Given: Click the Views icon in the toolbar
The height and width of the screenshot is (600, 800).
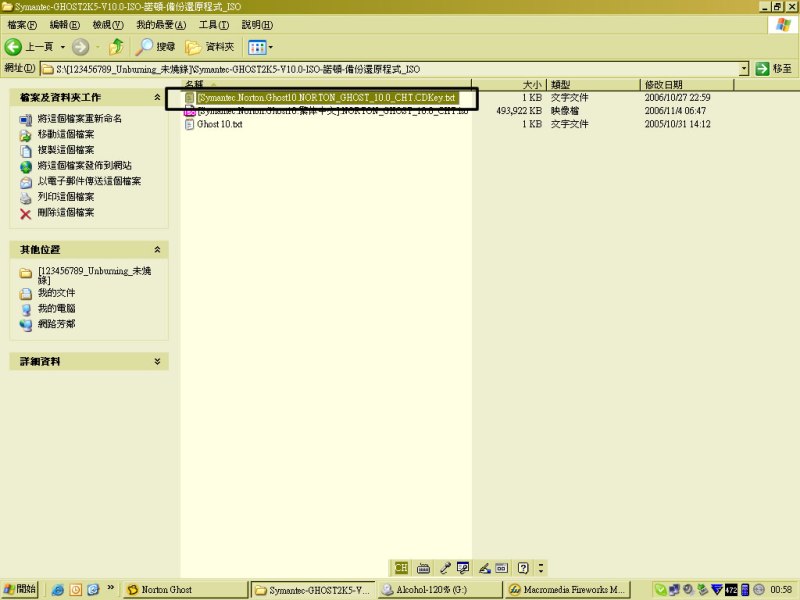Looking at the screenshot, I should tap(257, 47).
